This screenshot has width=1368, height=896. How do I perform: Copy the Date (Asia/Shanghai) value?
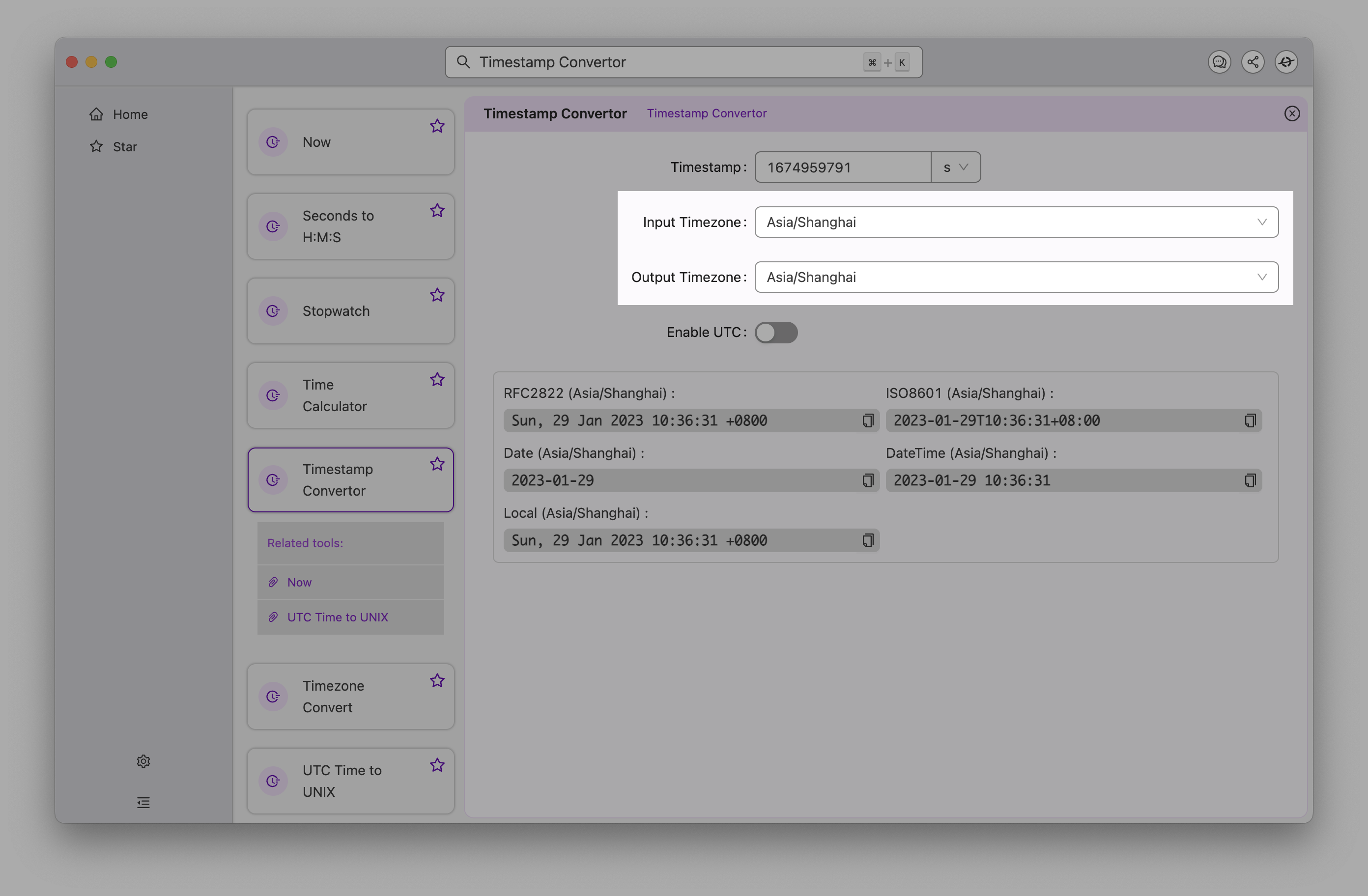point(868,480)
